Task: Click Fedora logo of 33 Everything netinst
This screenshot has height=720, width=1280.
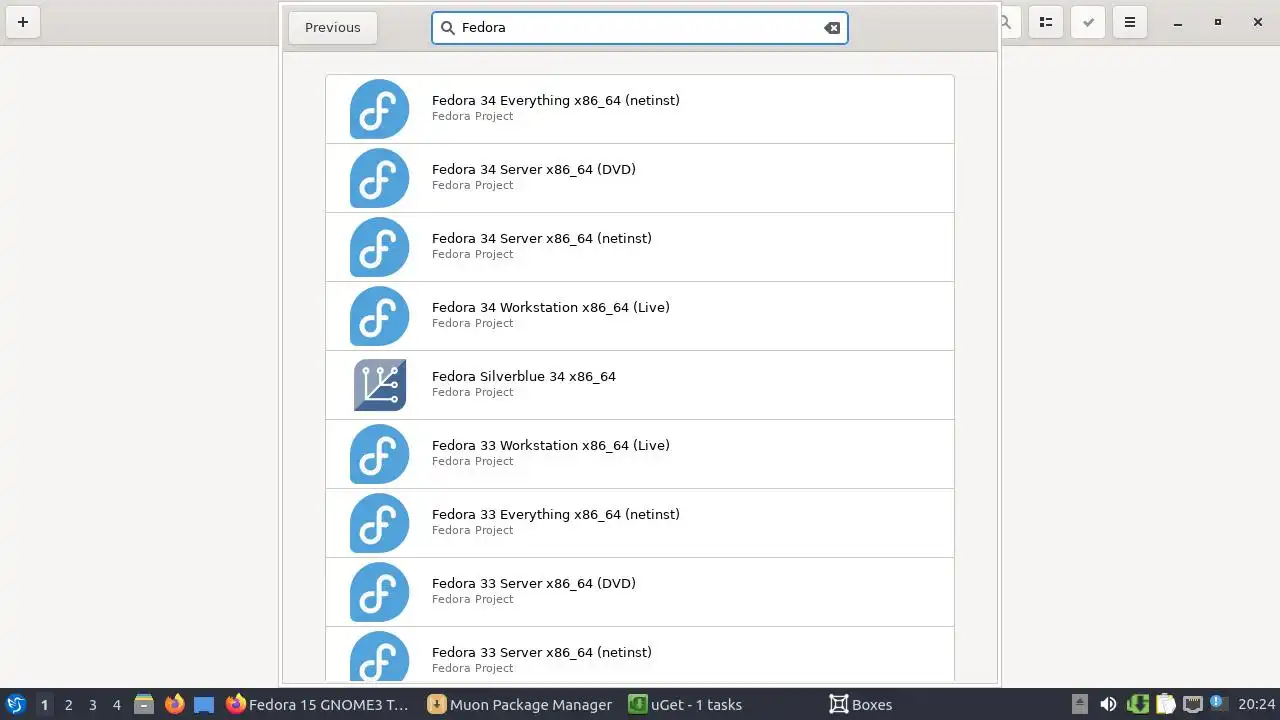Action: click(379, 523)
